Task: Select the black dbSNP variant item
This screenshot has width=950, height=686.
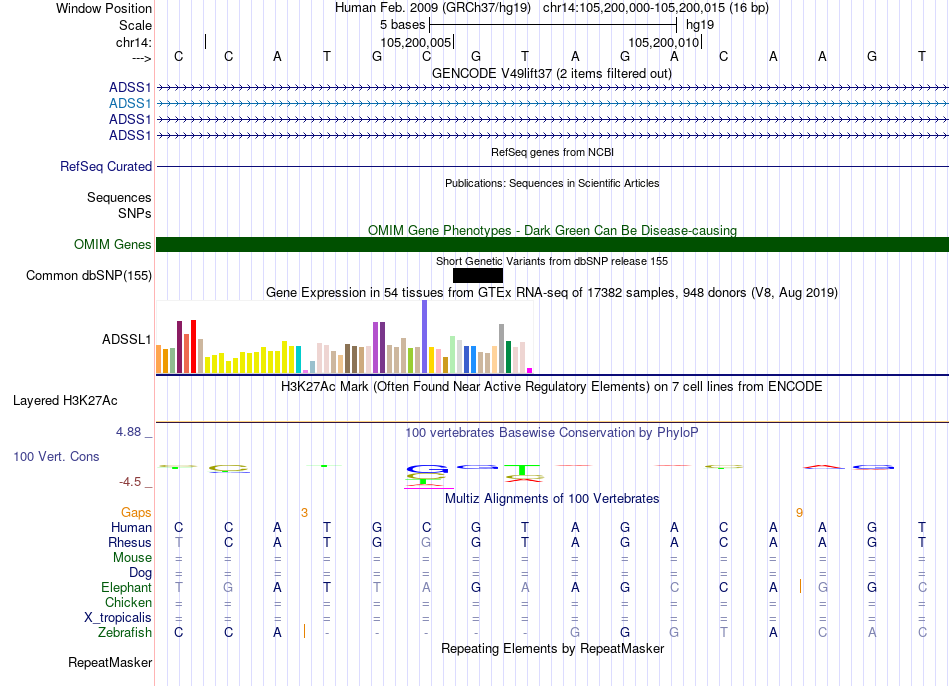Action: click(x=477, y=276)
